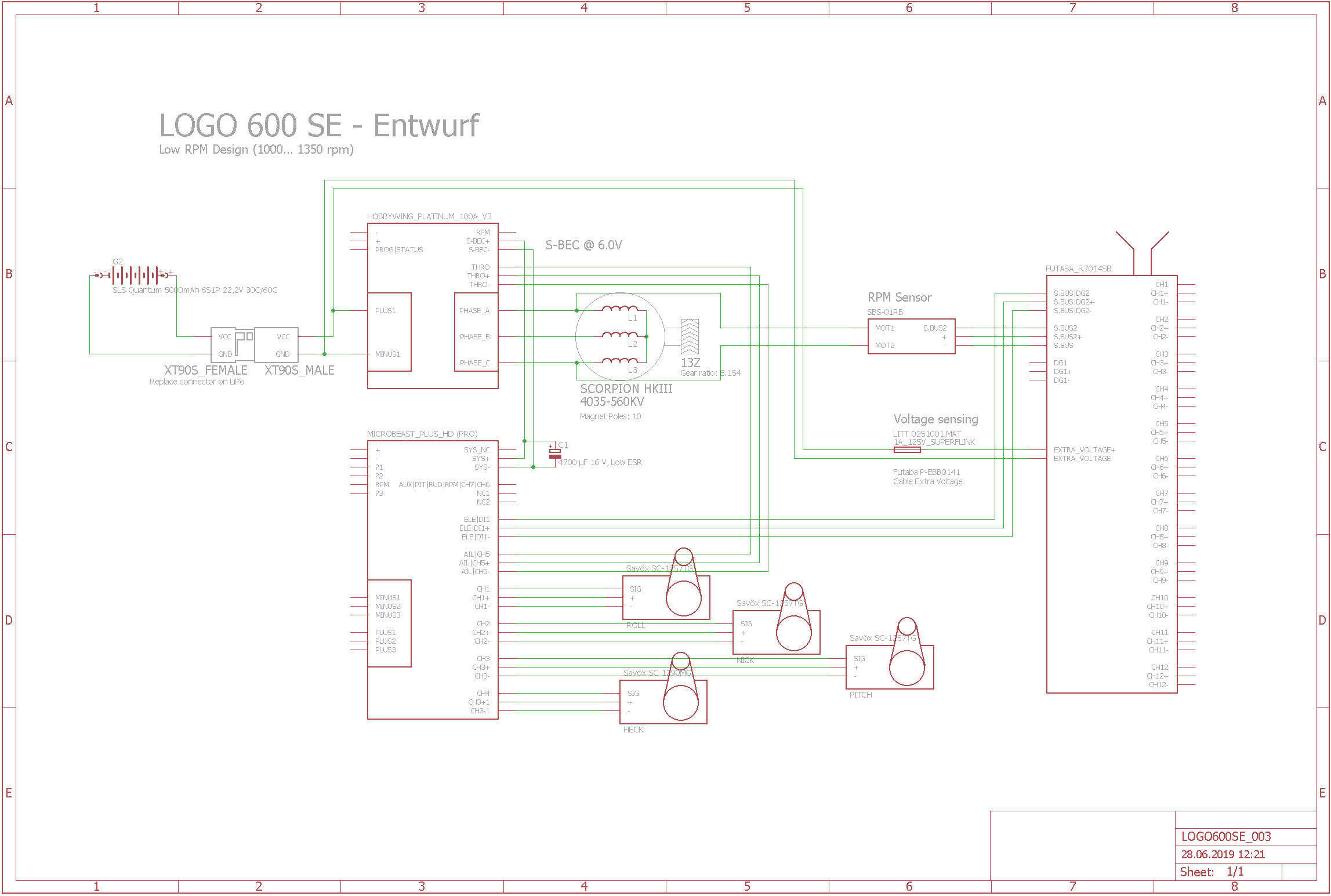
Task: Select the XT90S_MALE connector block
Action: tap(277, 344)
